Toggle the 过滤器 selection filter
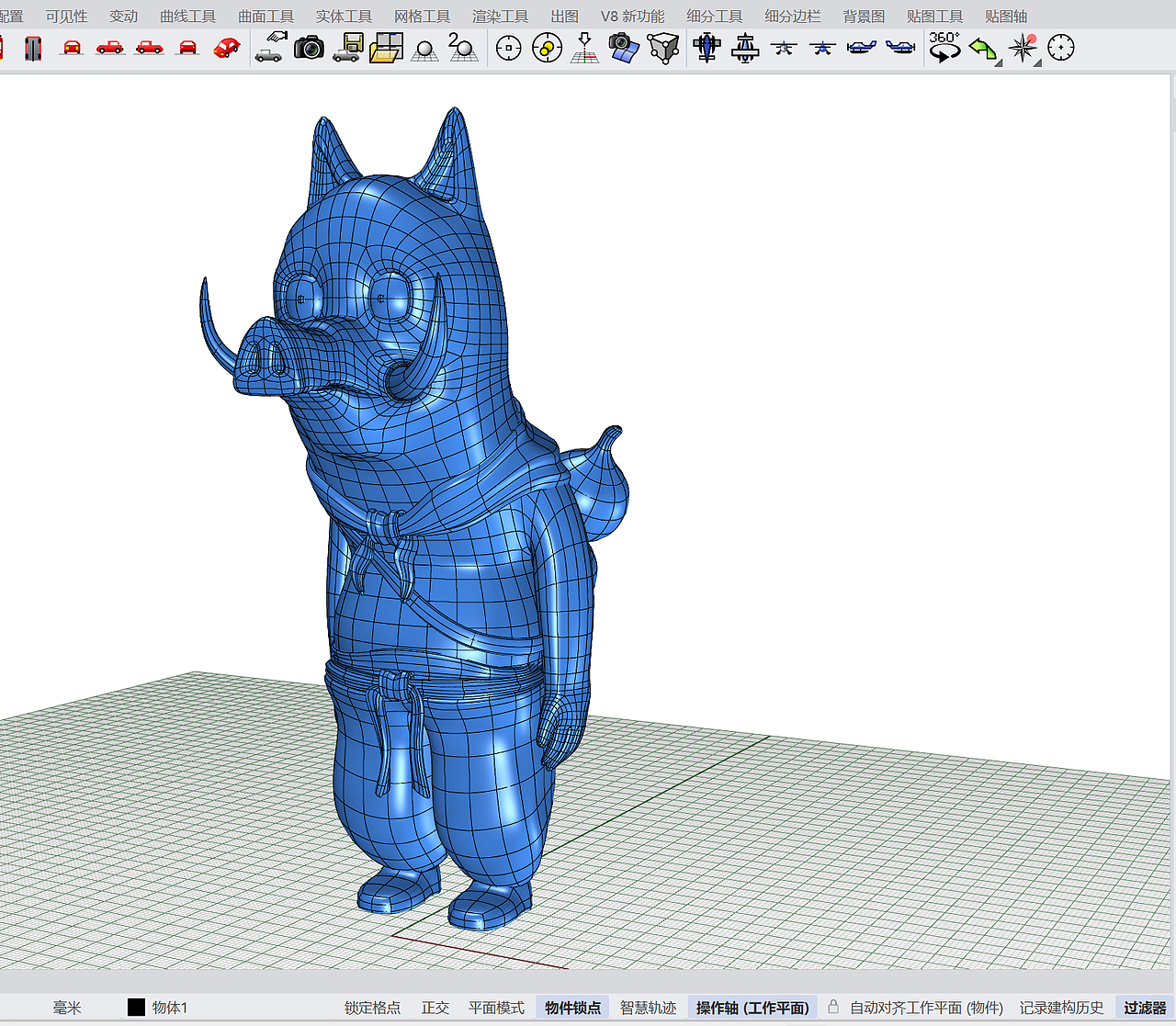1176x1026 pixels. point(1145,1008)
